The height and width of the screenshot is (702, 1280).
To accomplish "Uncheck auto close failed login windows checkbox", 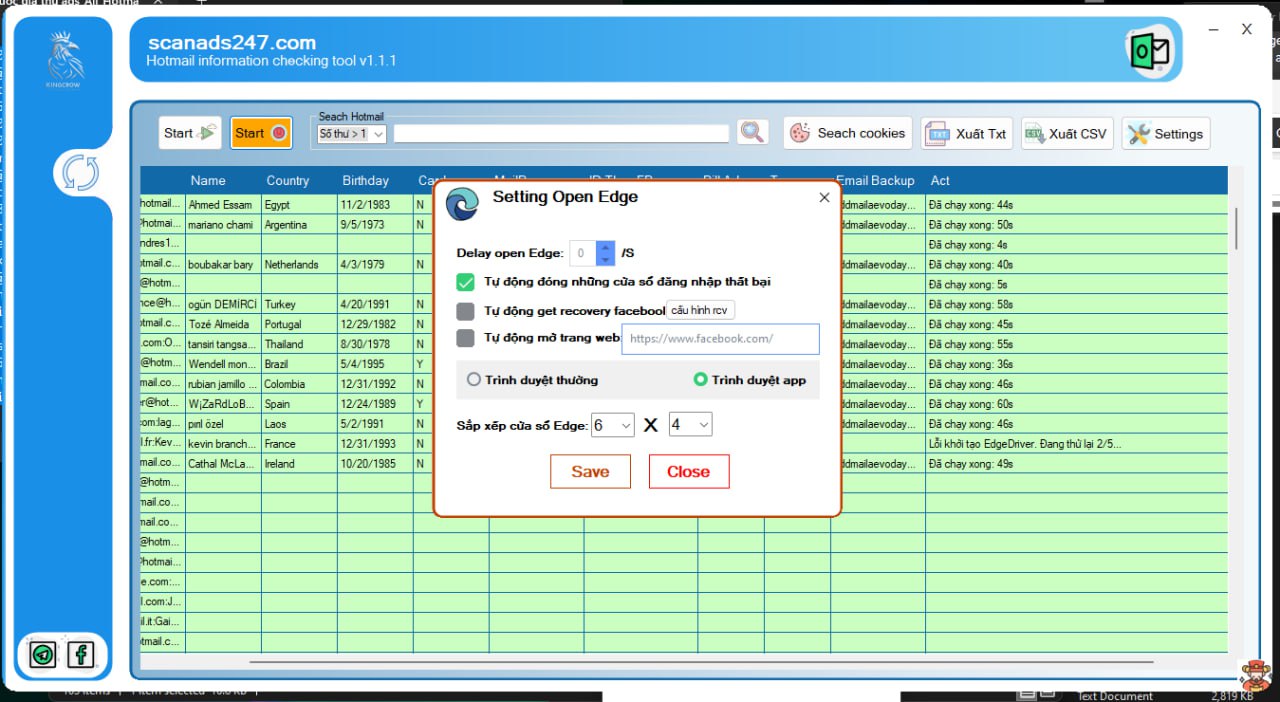I will (x=465, y=282).
